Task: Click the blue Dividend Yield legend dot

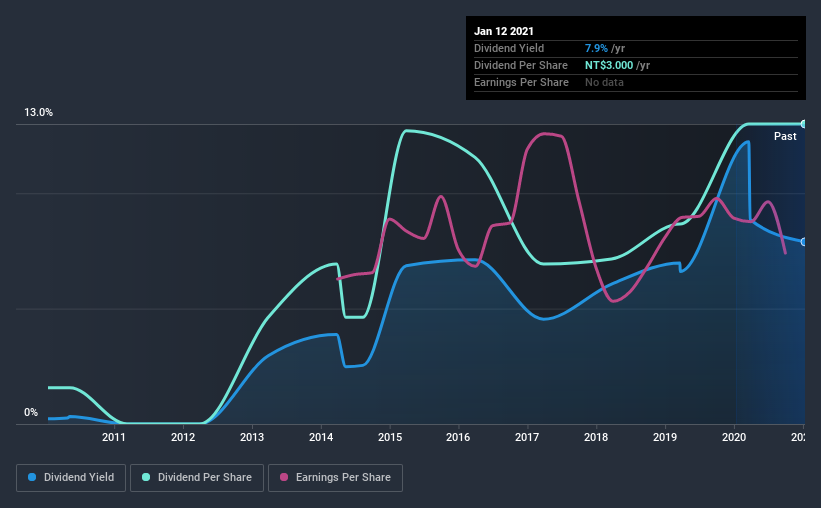Action: tap(32, 478)
